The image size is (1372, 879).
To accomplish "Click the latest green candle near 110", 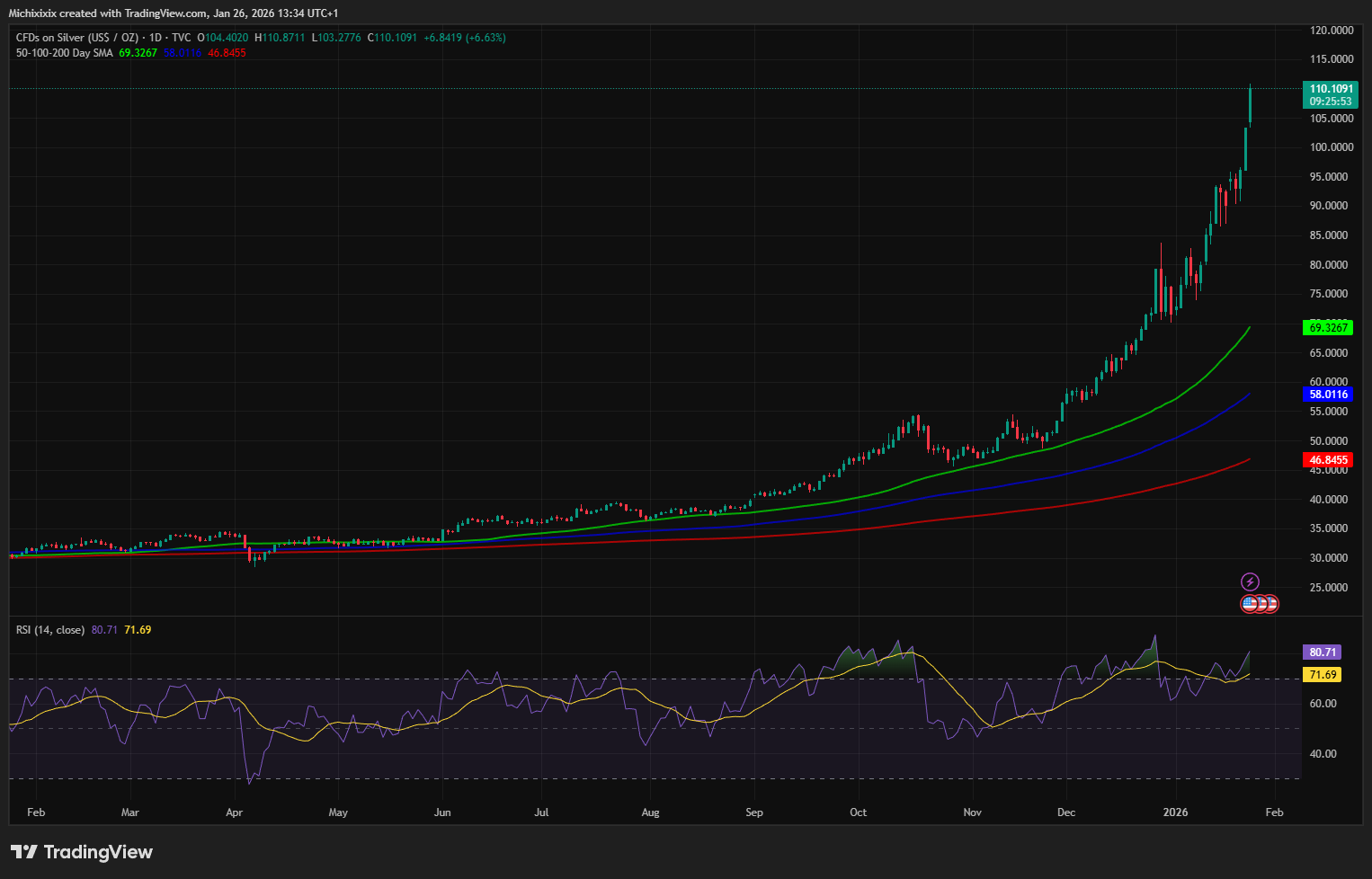I will [x=1250, y=106].
